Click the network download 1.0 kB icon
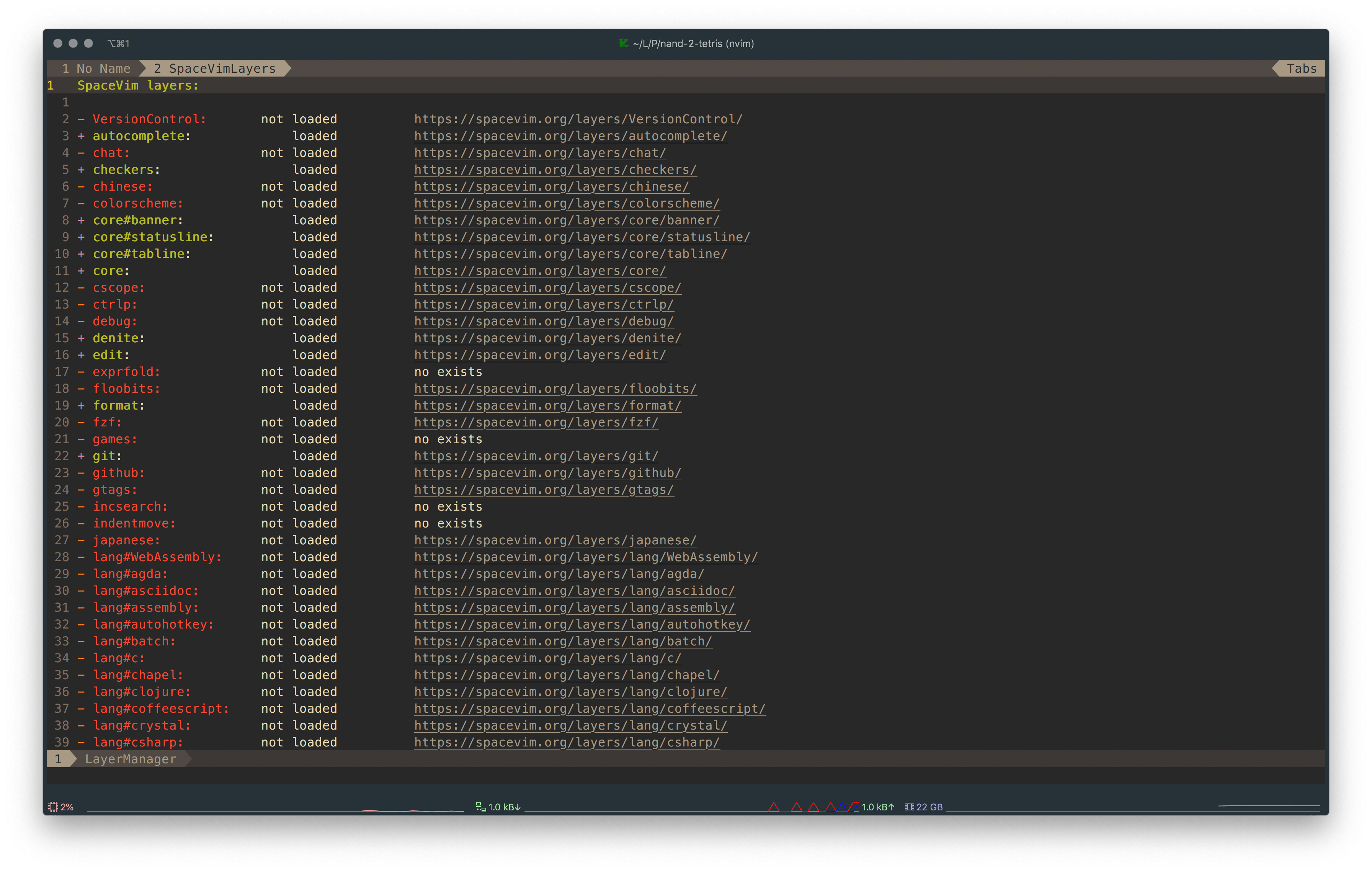Image resolution: width=1372 pixels, height=872 pixels. (x=481, y=807)
